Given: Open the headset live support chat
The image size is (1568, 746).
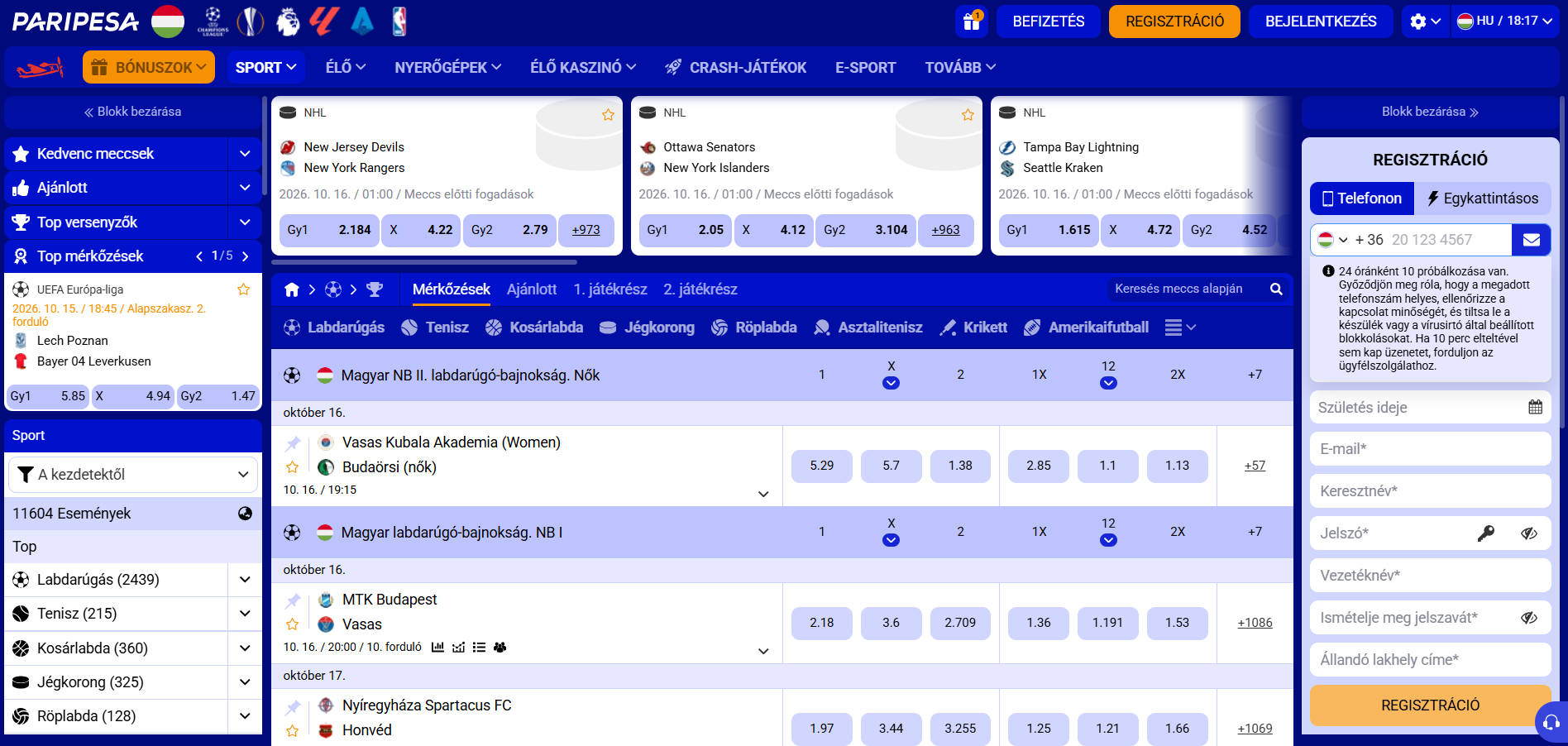Looking at the screenshot, I should pyautogui.click(x=1551, y=721).
